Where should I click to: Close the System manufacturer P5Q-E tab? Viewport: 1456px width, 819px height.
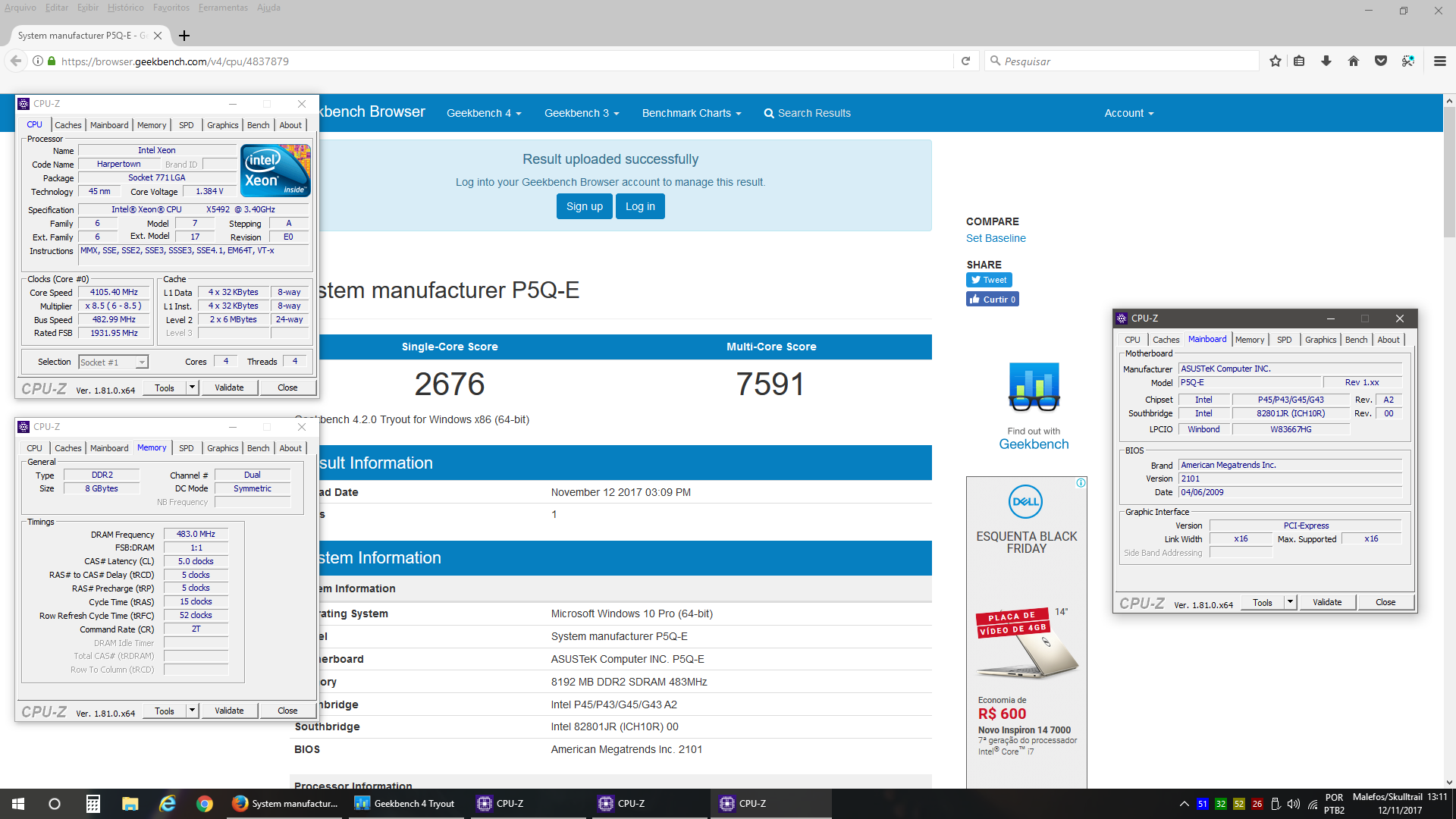point(158,36)
